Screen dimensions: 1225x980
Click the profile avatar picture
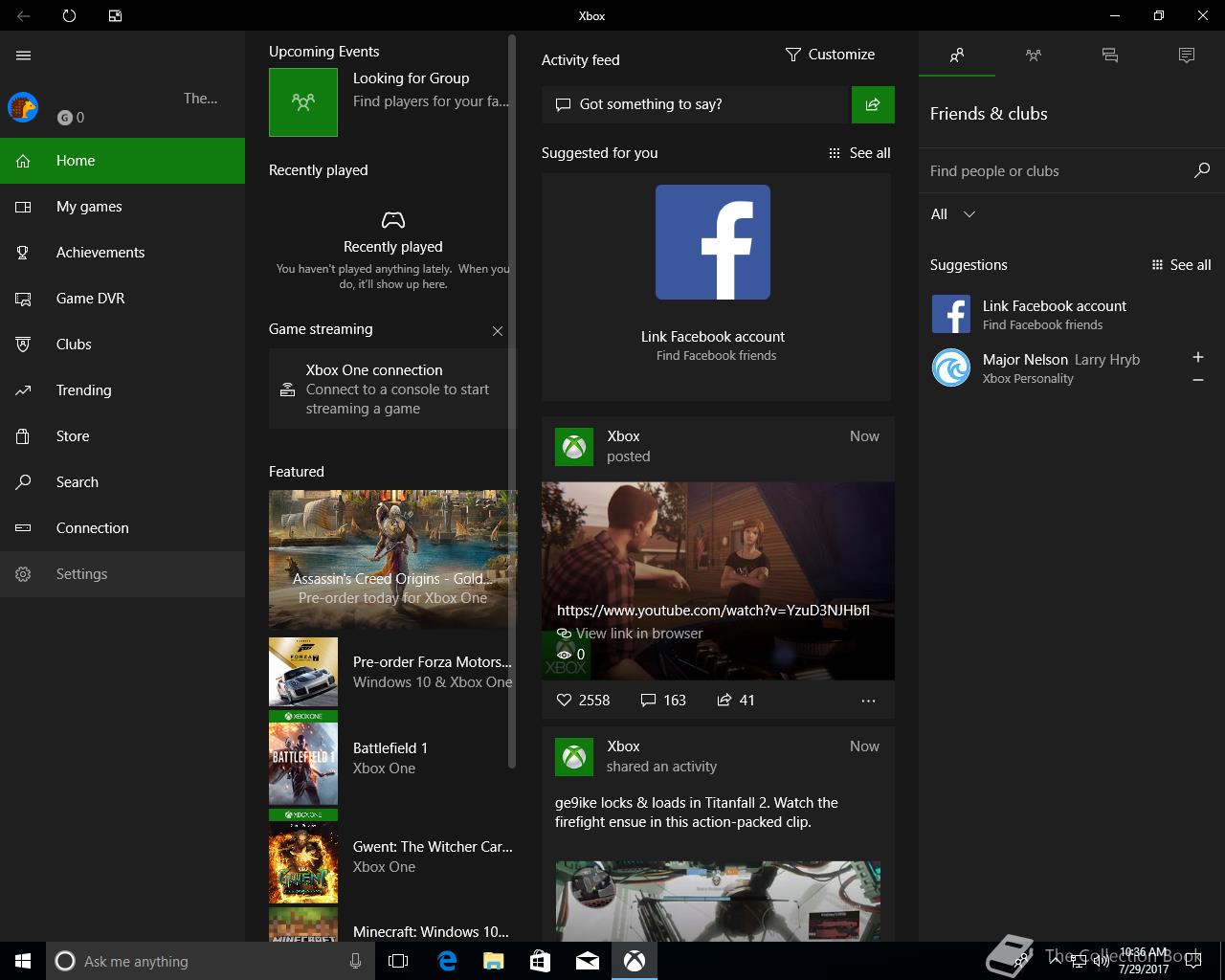(23, 107)
